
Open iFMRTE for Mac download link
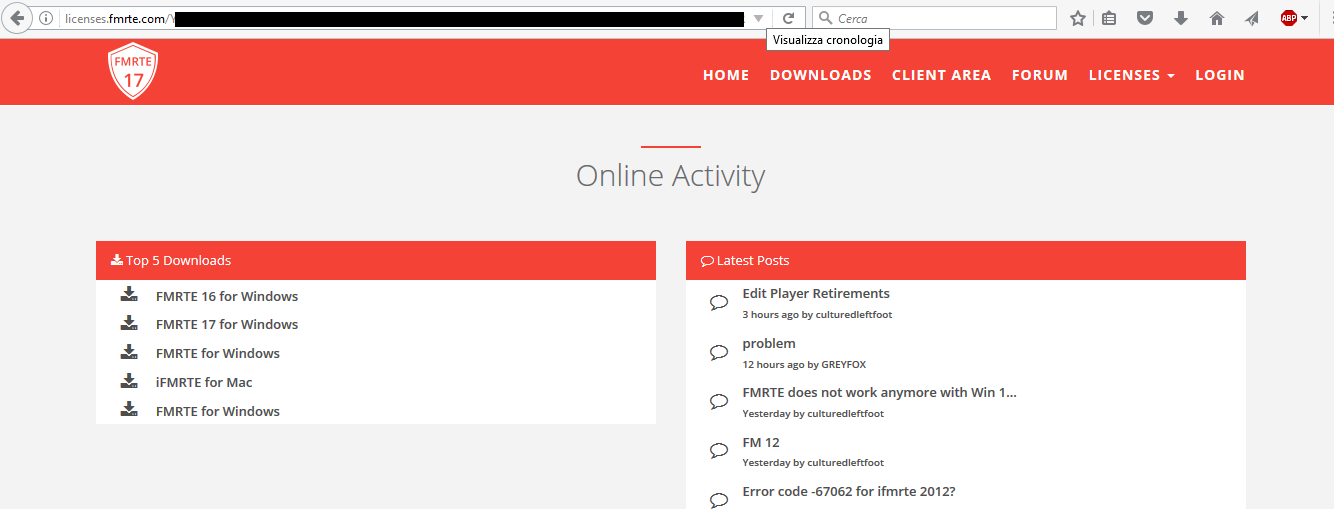pyautogui.click(x=204, y=382)
